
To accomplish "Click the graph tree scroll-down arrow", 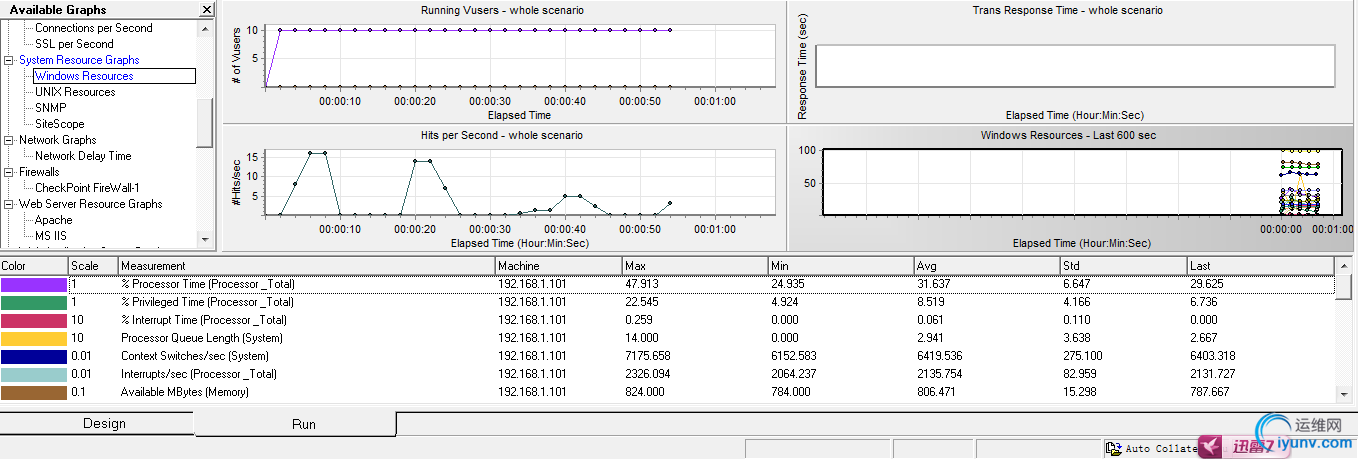I will 206,239.
